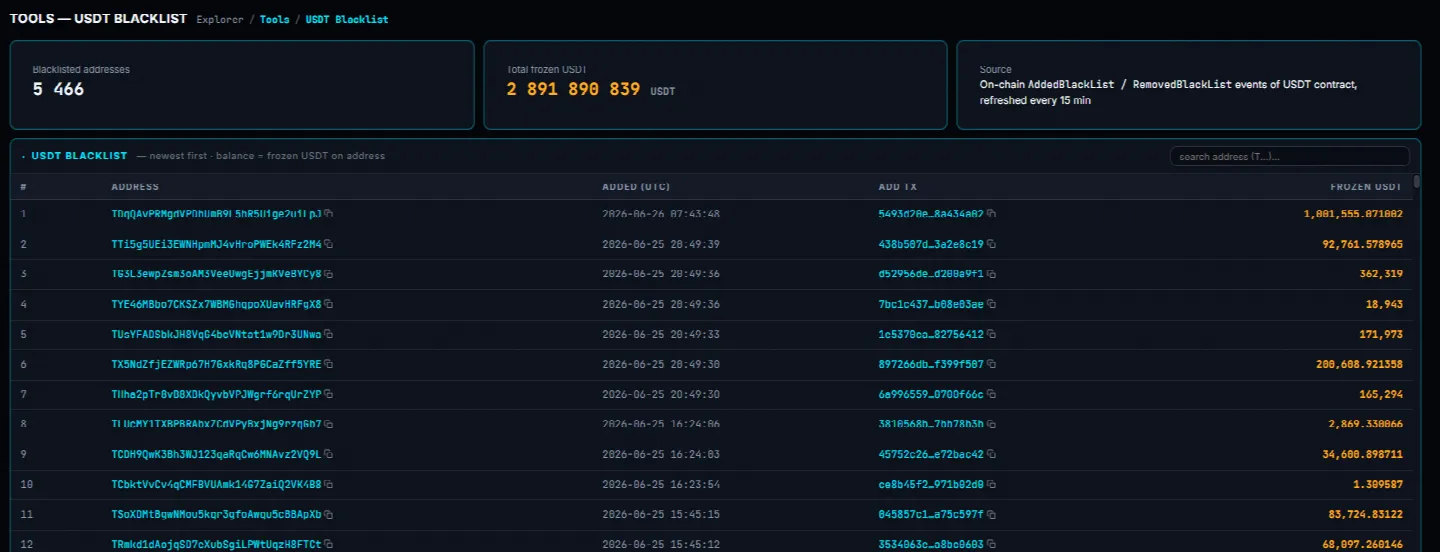Copy address in row 1 starting TDqQAvPR
Image resolution: width=1440 pixels, height=552 pixels.
(x=328, y=214)
